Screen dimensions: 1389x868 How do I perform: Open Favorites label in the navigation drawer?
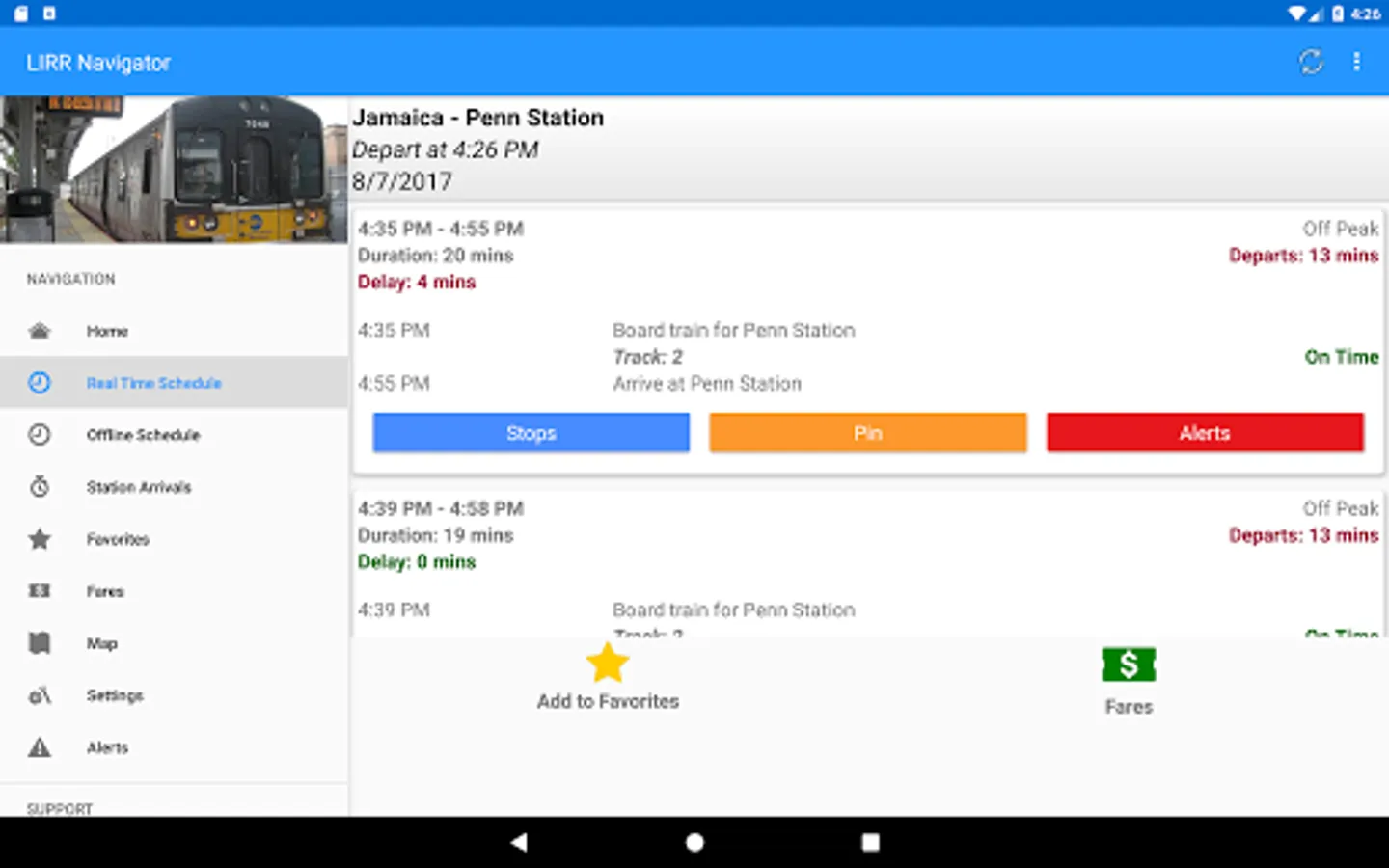118,539
